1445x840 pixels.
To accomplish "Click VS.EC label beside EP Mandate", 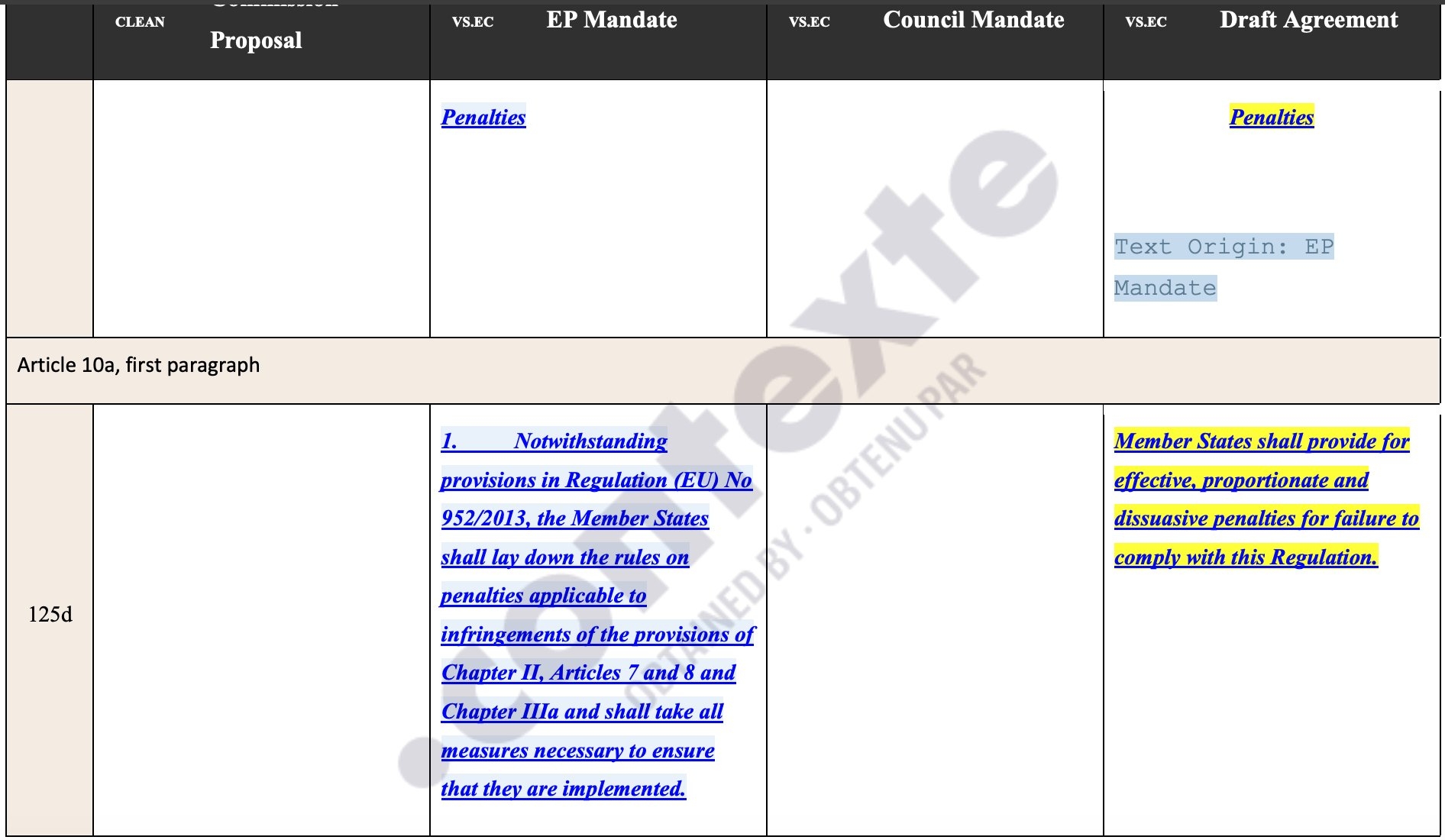I will point(473,22).
